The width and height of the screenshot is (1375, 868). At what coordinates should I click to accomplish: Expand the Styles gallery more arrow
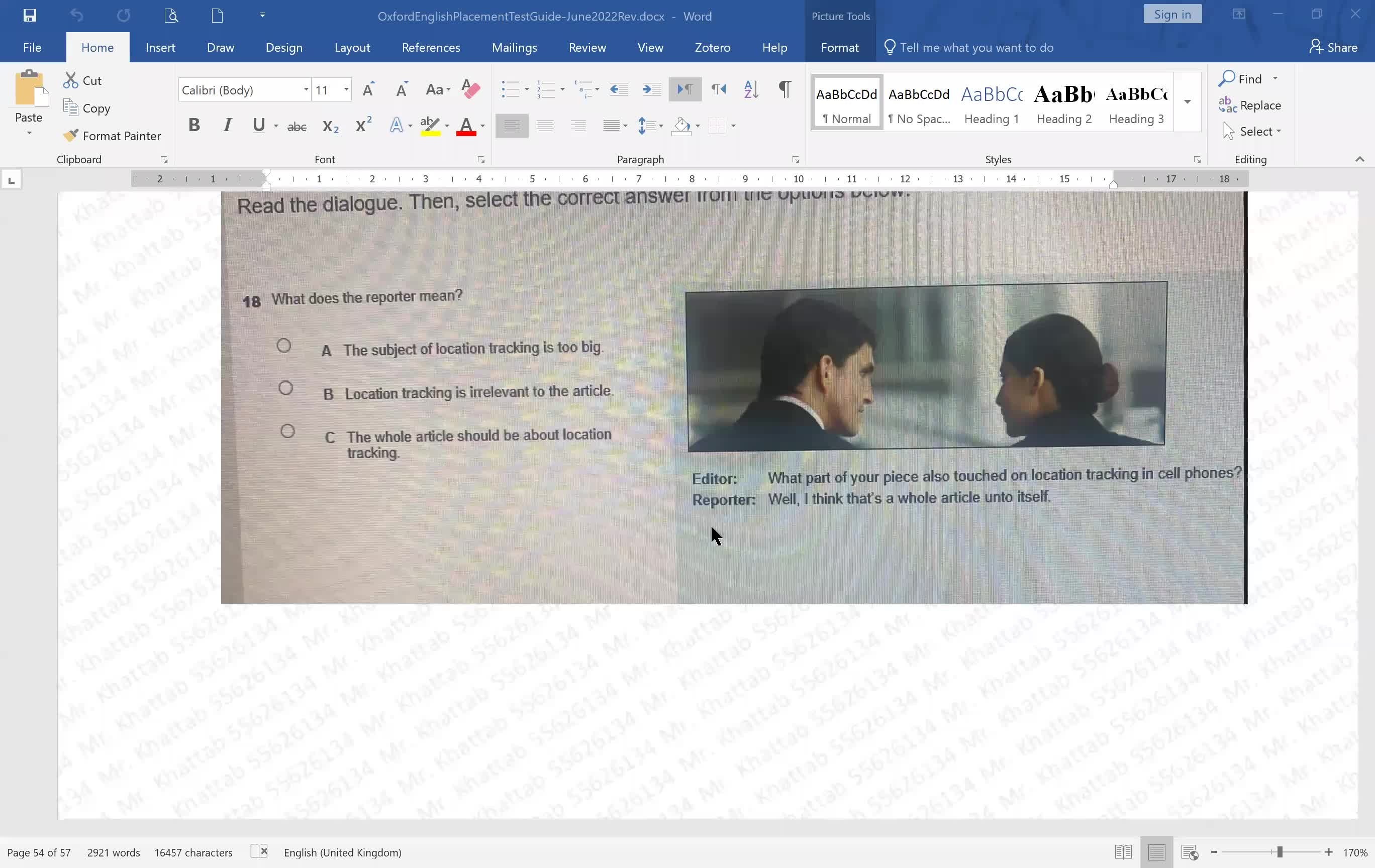(x=1187, y=101)
